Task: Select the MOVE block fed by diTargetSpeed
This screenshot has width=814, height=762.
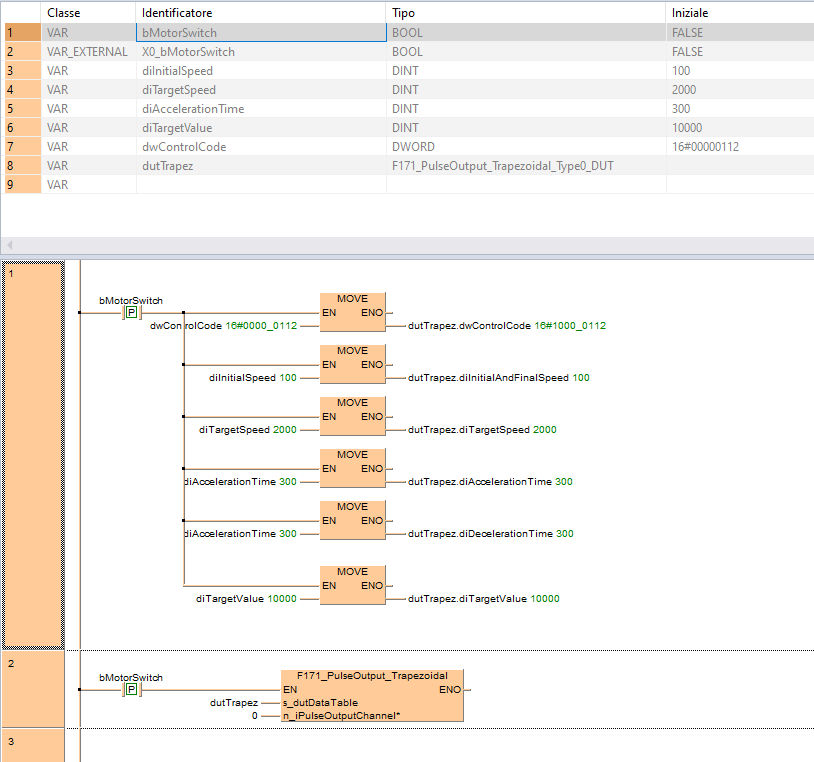Action: [352, 416]
